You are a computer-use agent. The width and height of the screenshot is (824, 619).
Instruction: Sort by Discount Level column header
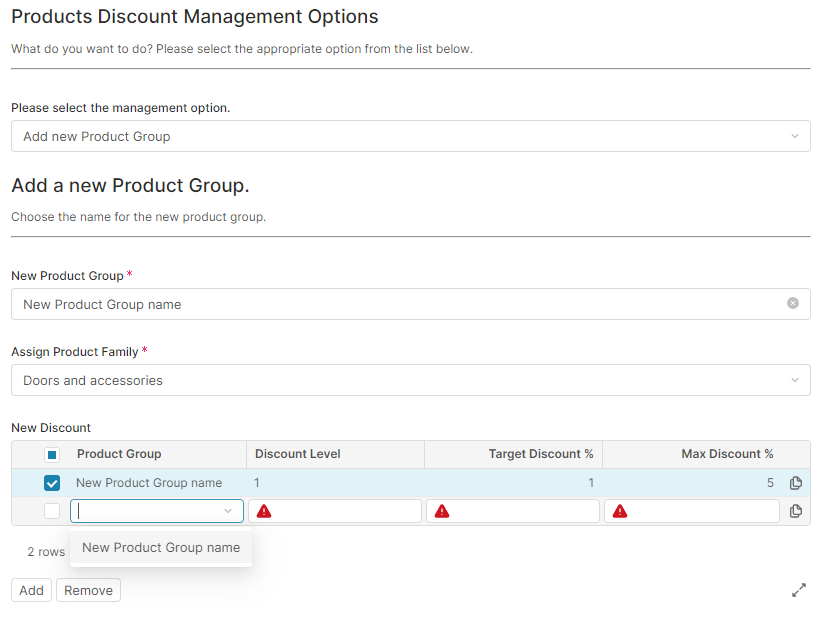297,454
